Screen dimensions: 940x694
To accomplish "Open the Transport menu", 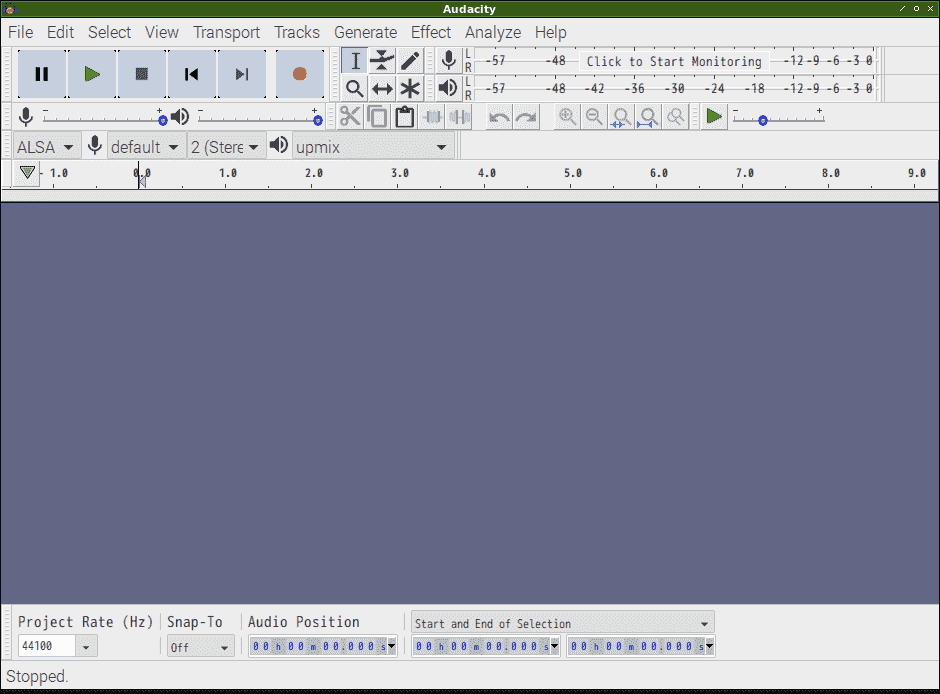I will coord(227,32).
